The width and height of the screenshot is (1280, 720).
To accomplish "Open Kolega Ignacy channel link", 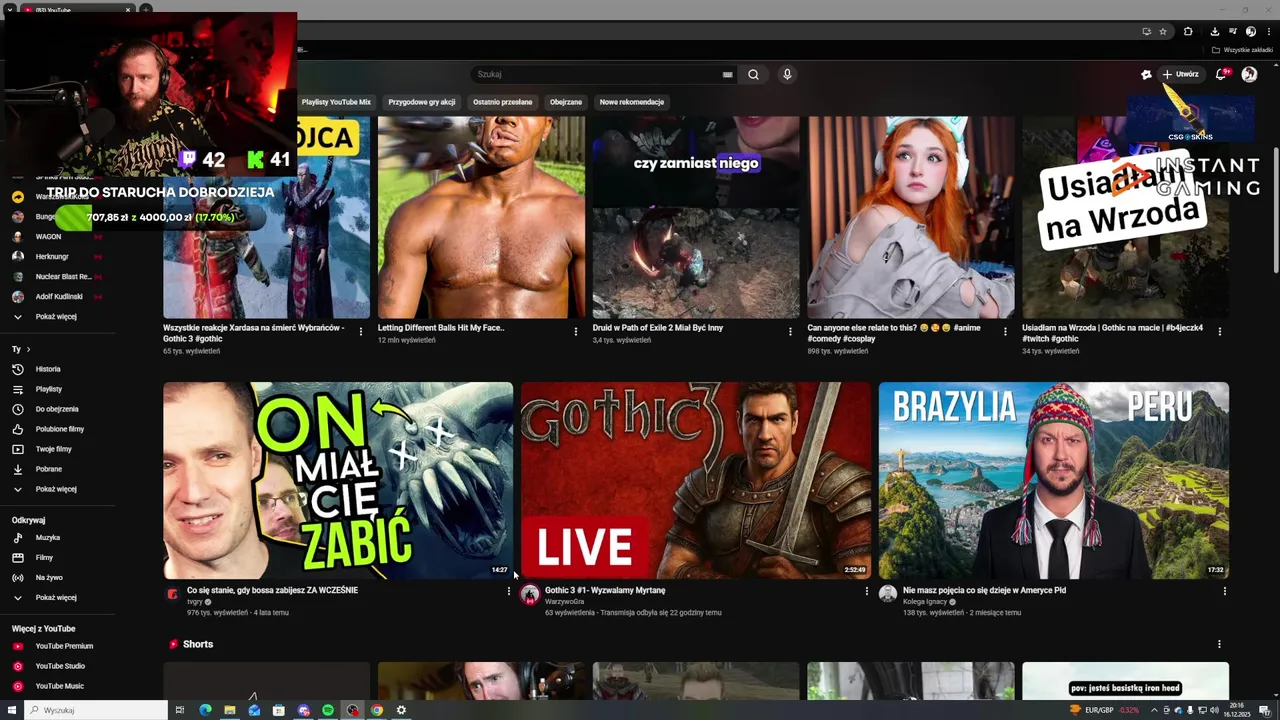I will click(923, 602).
